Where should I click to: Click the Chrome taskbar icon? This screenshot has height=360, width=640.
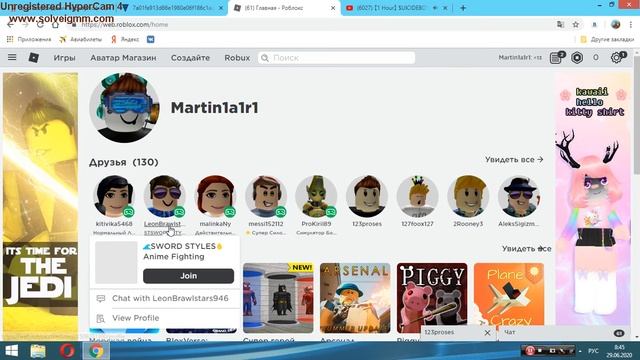[96, 351]
